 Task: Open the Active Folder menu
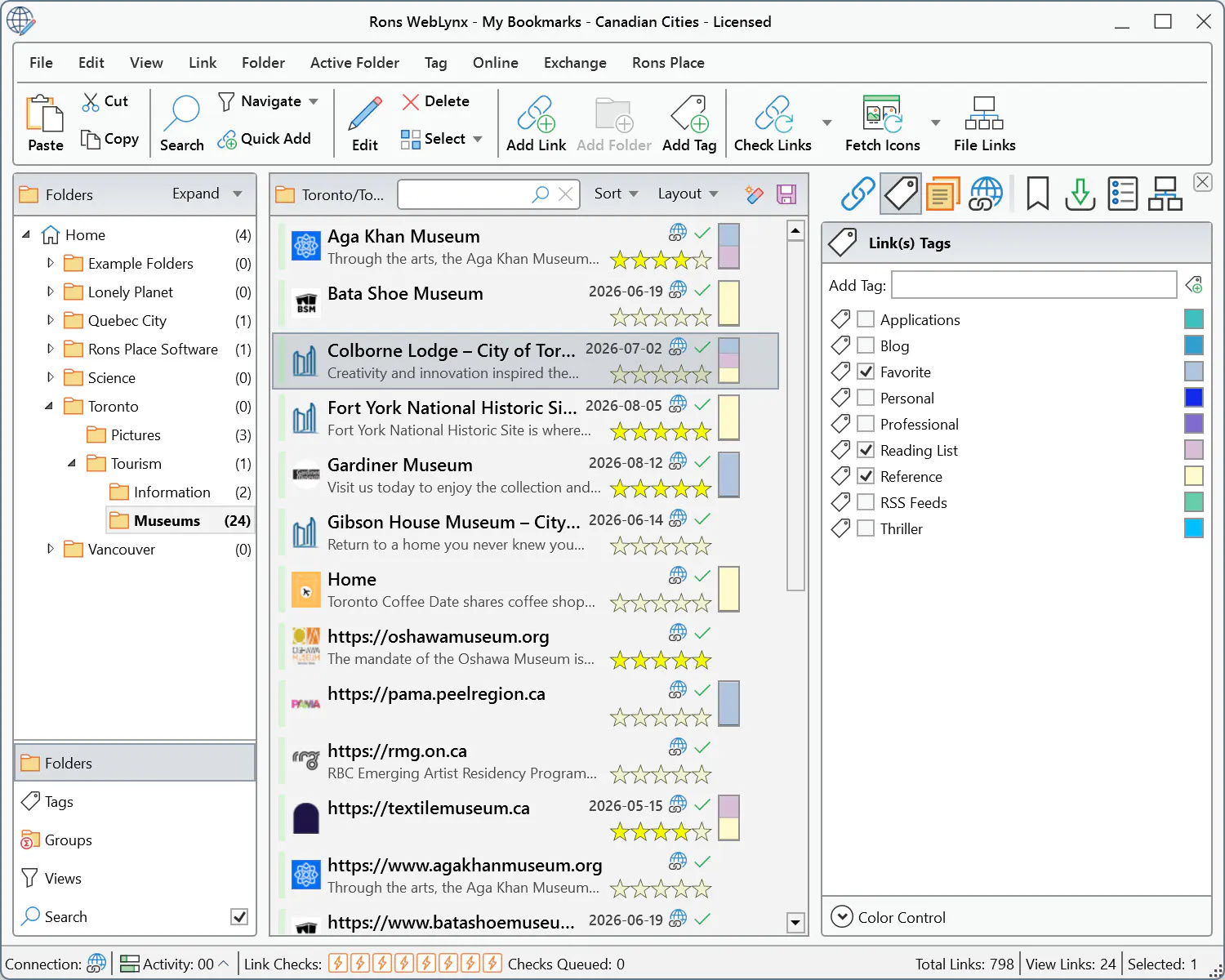(354, 63)
